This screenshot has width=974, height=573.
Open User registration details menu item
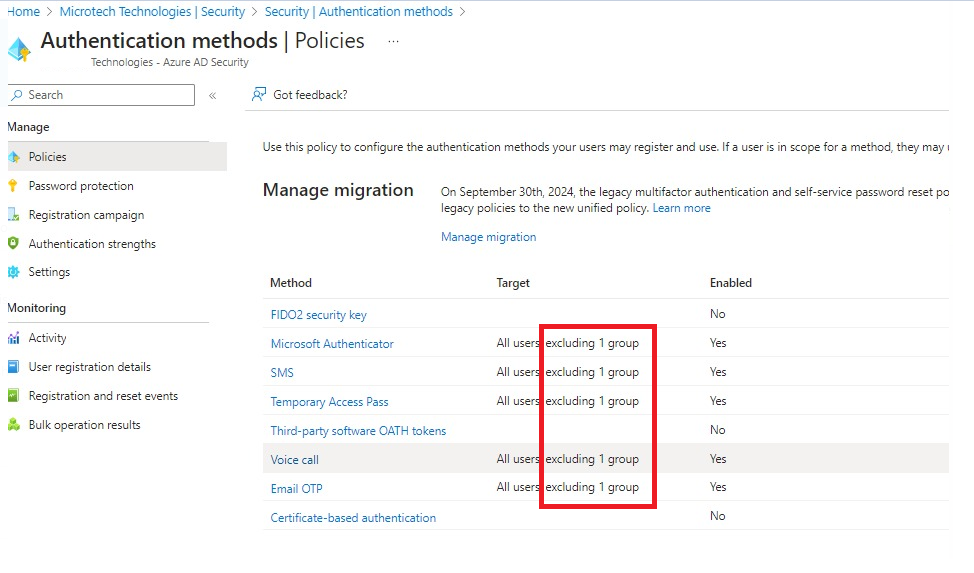89,367
